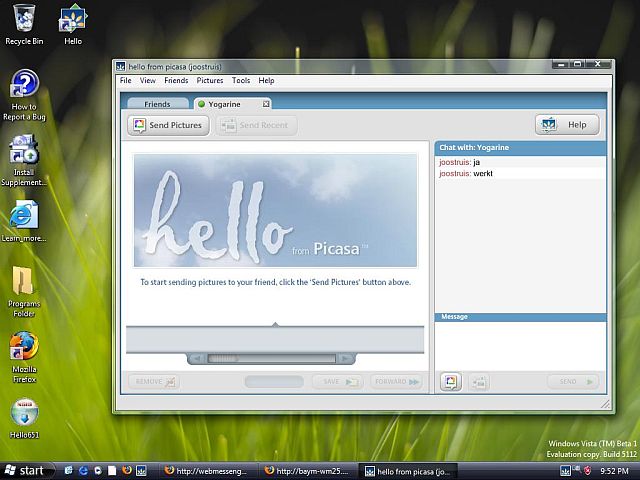Open the Hello desktop shortcut
The width and height of the screenshot is (640, 480).
(x=73, y=25)
